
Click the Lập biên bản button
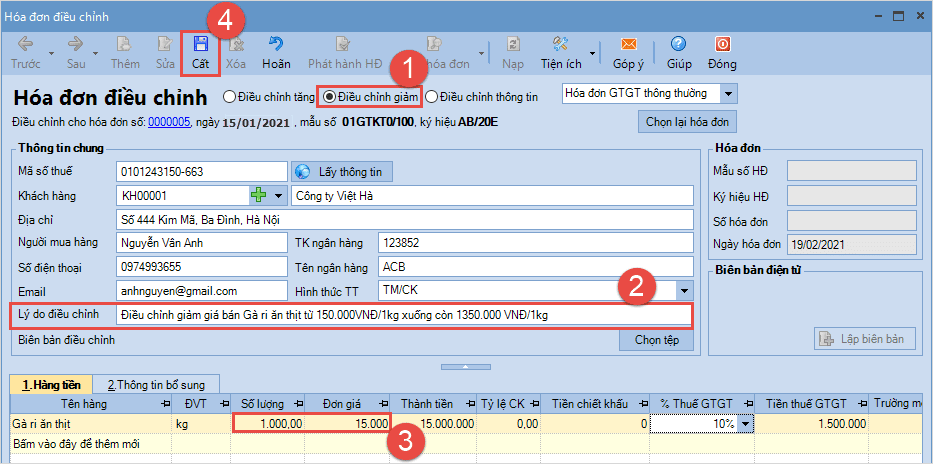click(865, 339)
